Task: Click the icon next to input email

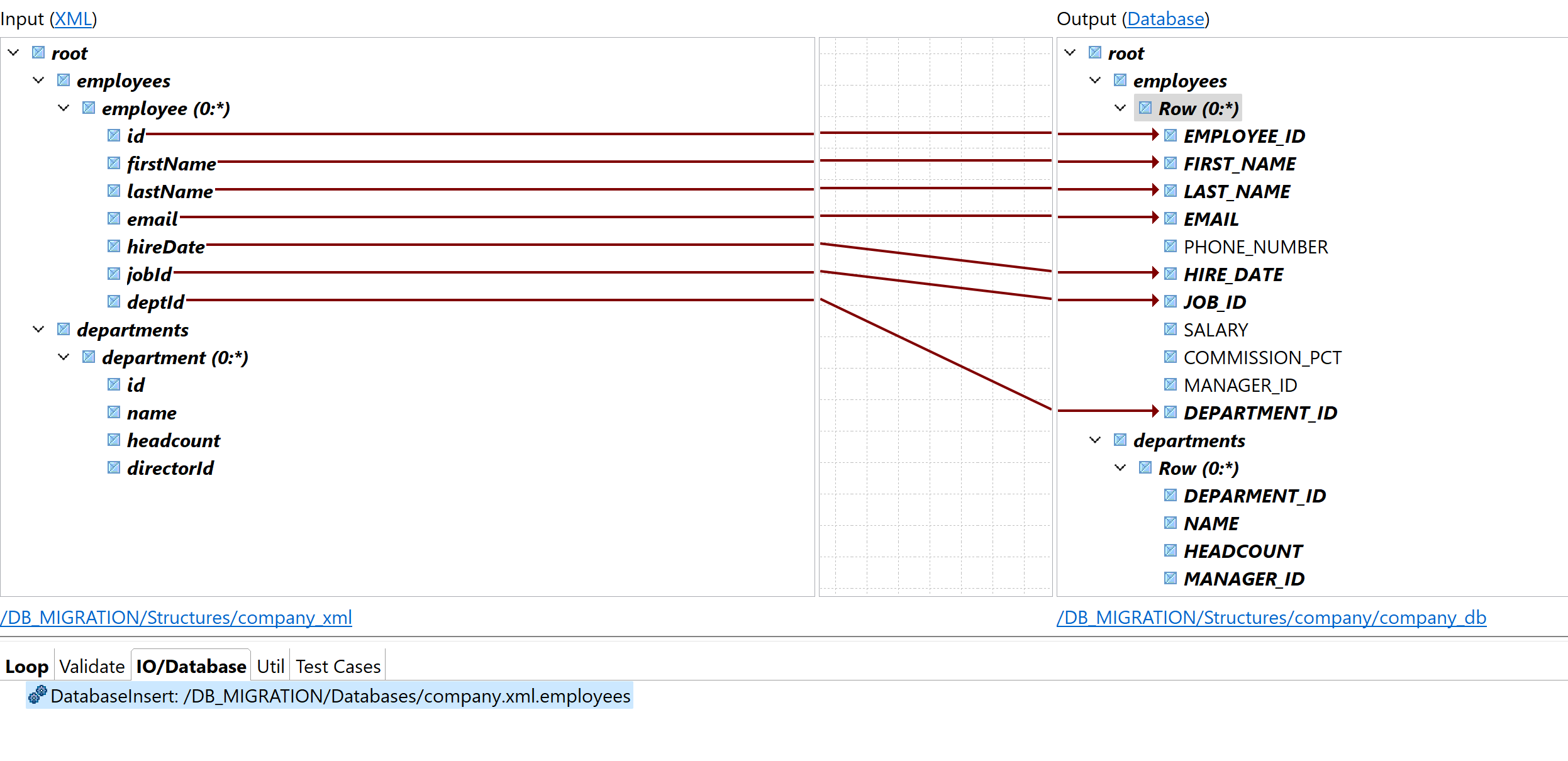Action: click(114, 218)
